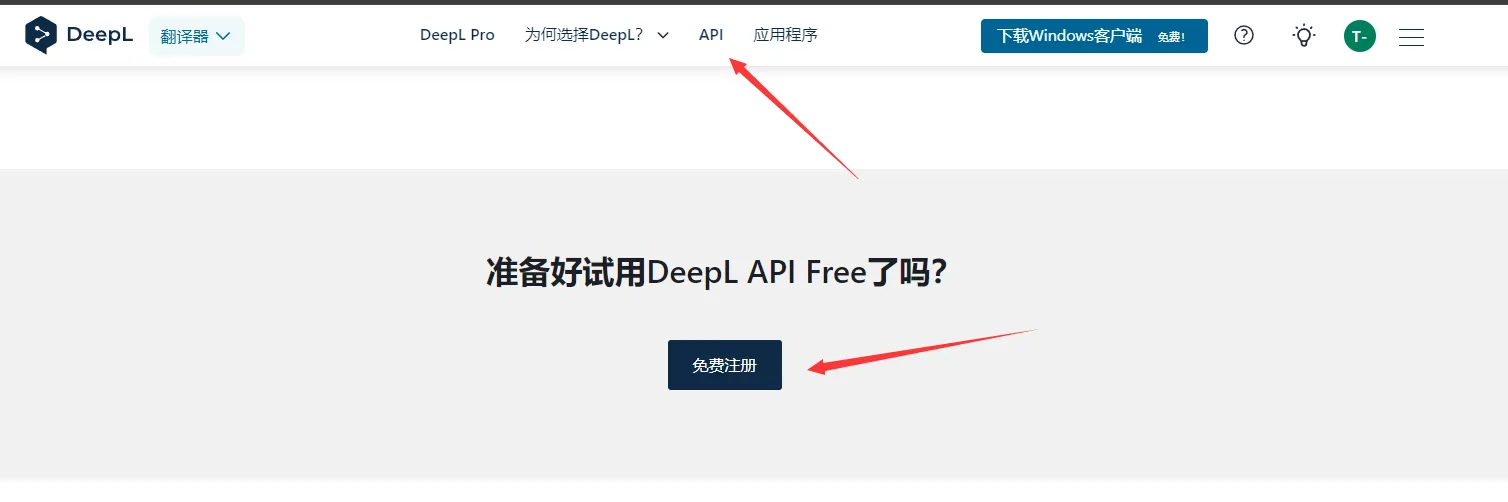1508x502 pixels.
Task: Open the API navigation item
Action: click(x=711, y=35)
